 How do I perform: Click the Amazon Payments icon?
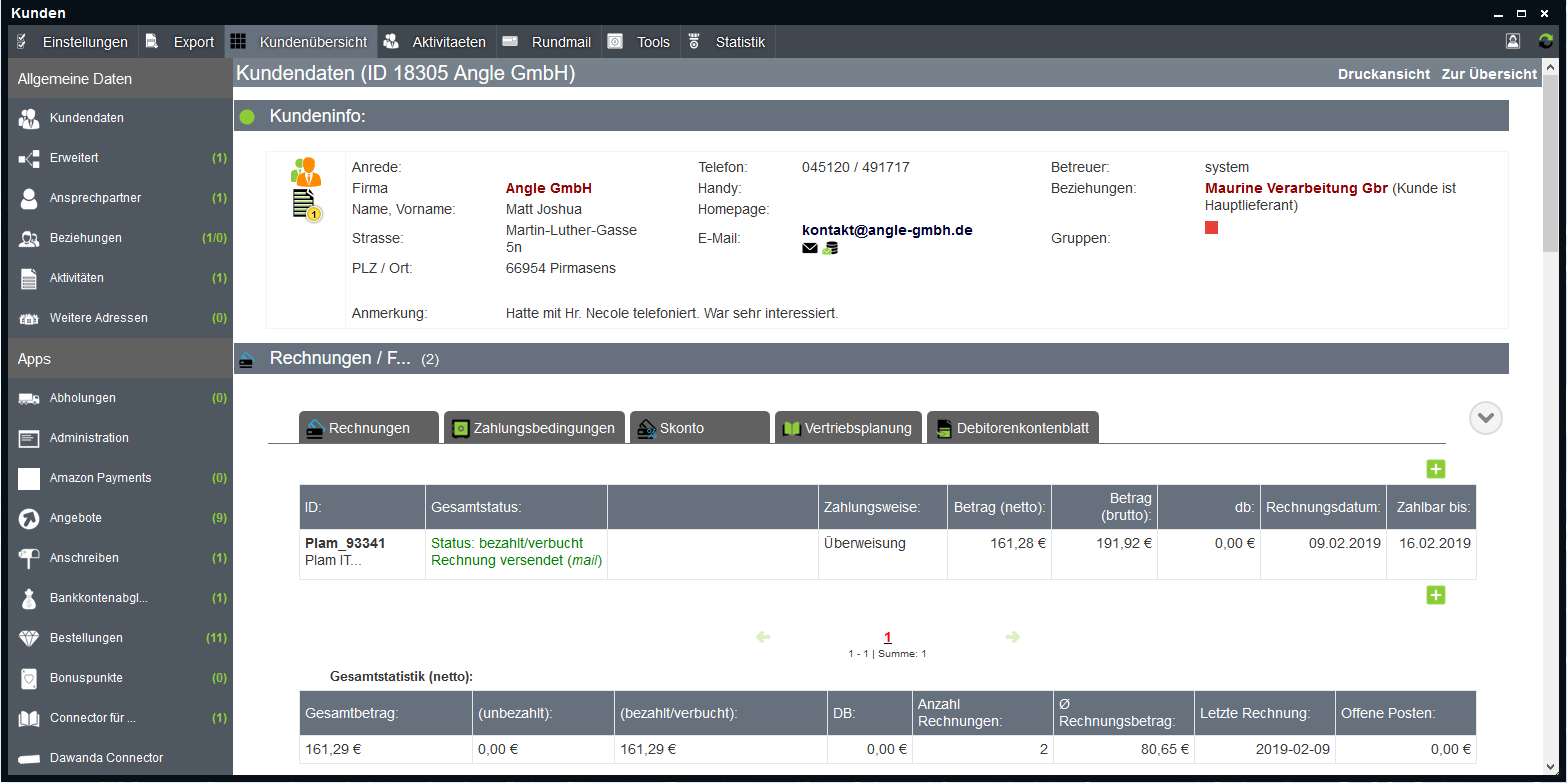[x=29, y=478]
